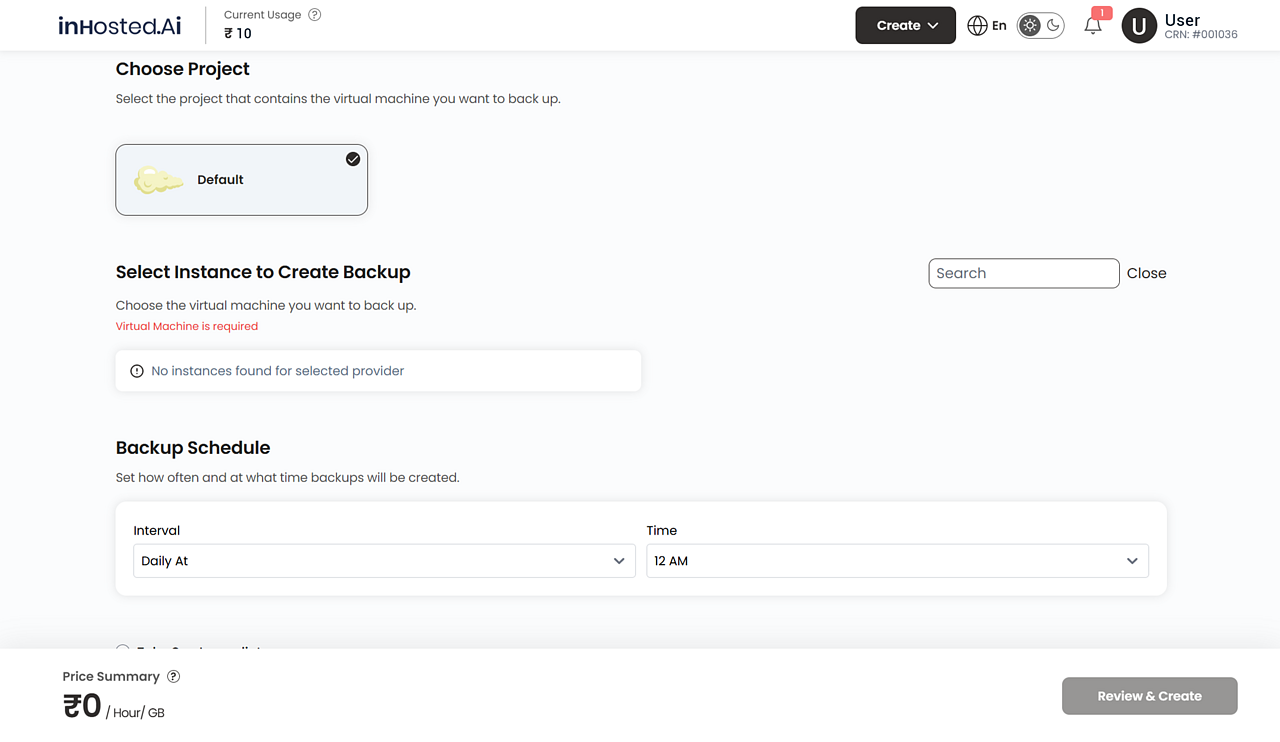Expand the Interval dropdown
The height and width of the screenshot is (742, 1280).
(384, 561)
